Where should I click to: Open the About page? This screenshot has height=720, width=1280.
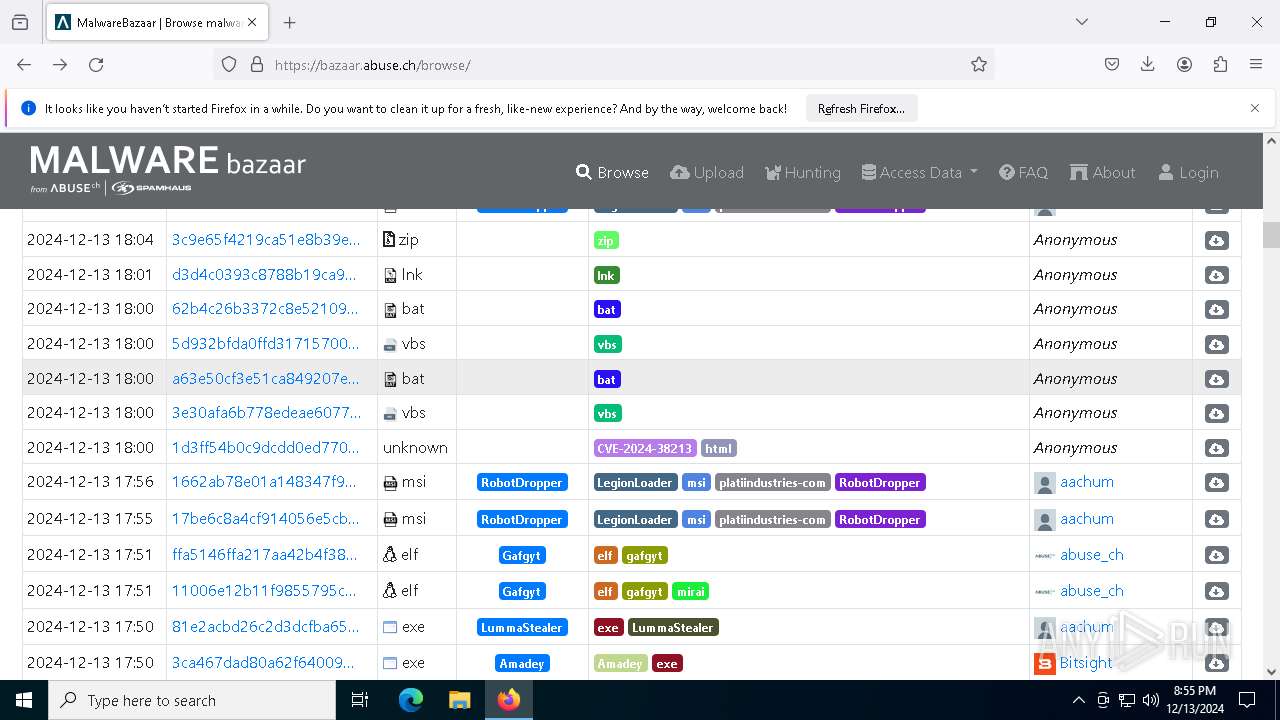pos(1103,172)
